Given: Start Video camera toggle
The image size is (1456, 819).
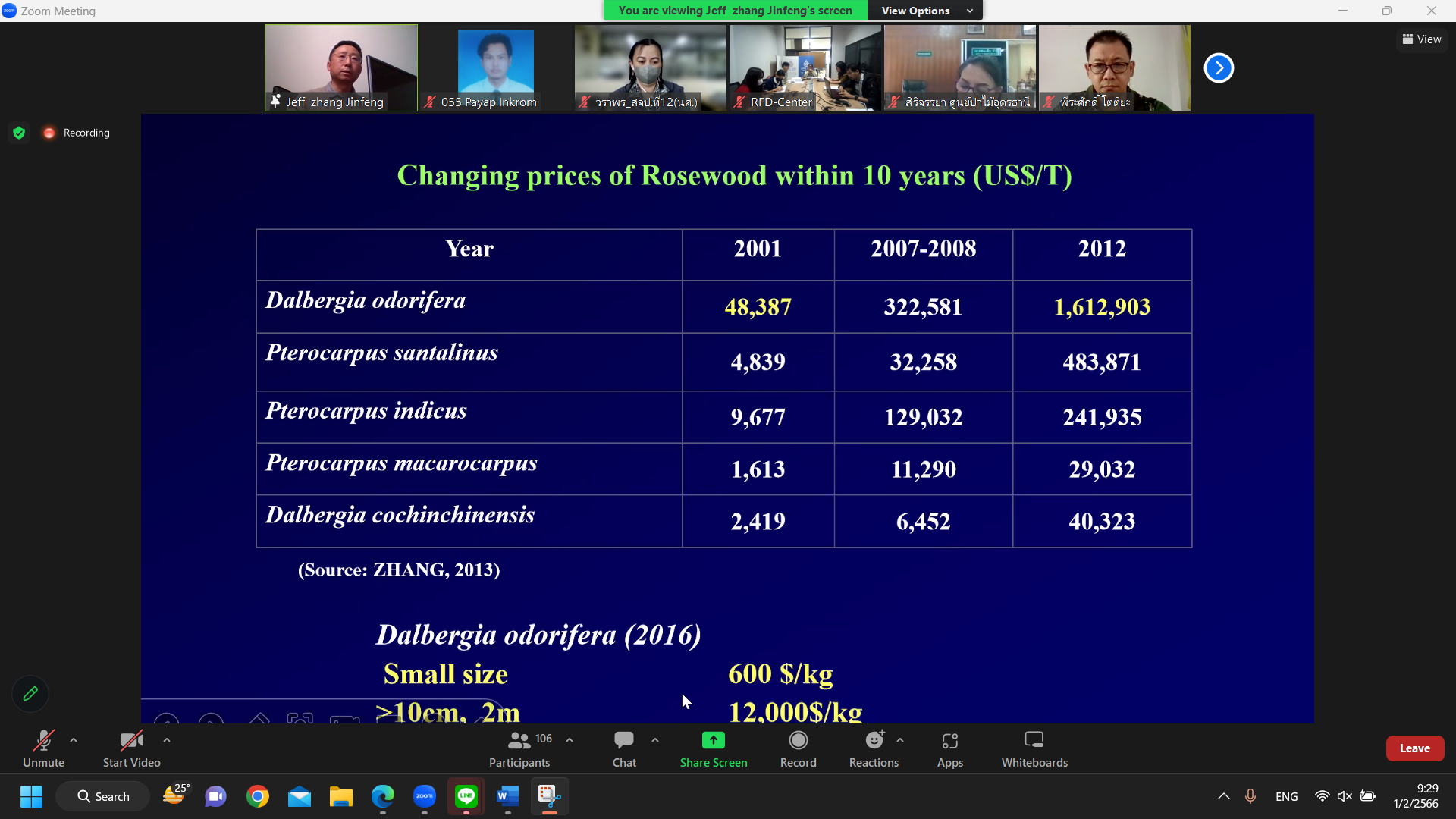Looking at the screenshot, I should [131, 740].
